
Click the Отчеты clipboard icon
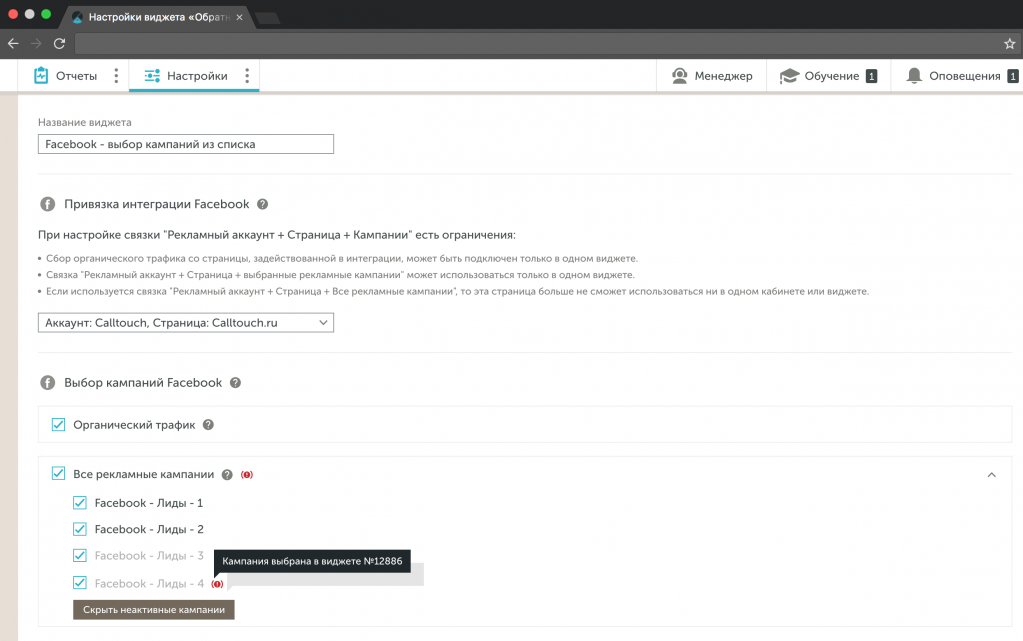(41, 76)
